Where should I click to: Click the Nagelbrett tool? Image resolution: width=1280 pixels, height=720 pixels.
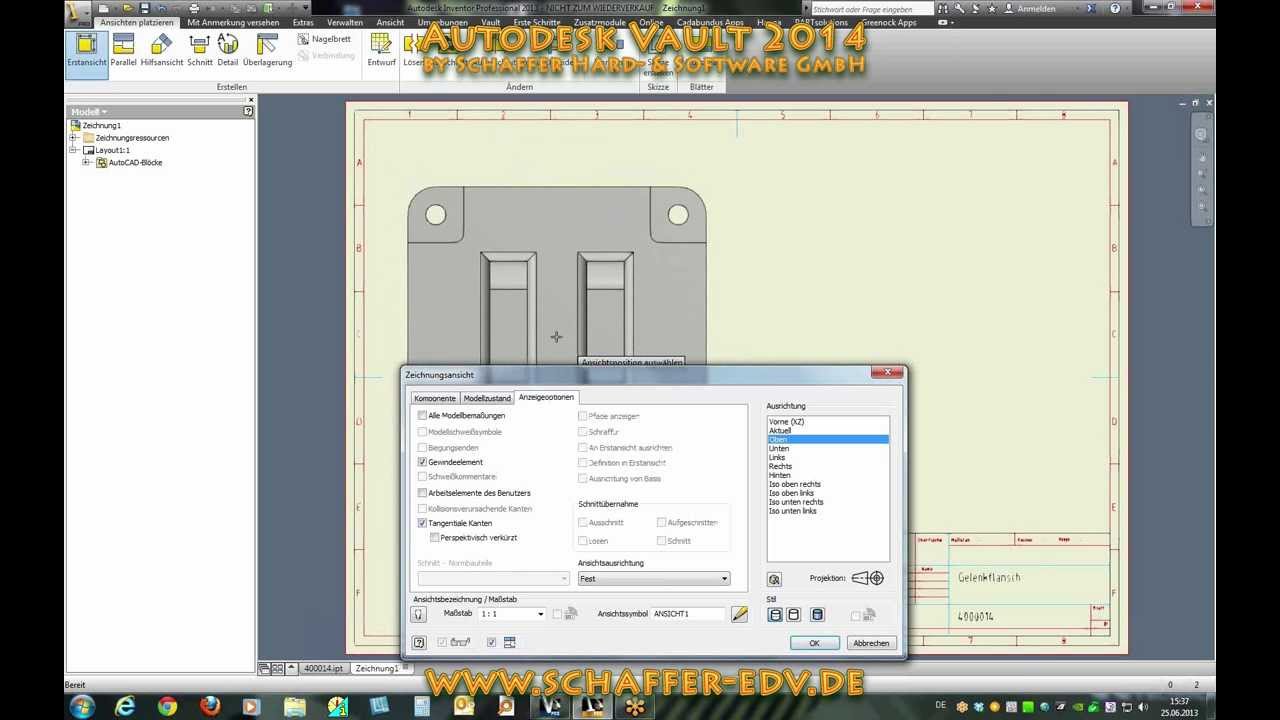(x=324, y=39)
